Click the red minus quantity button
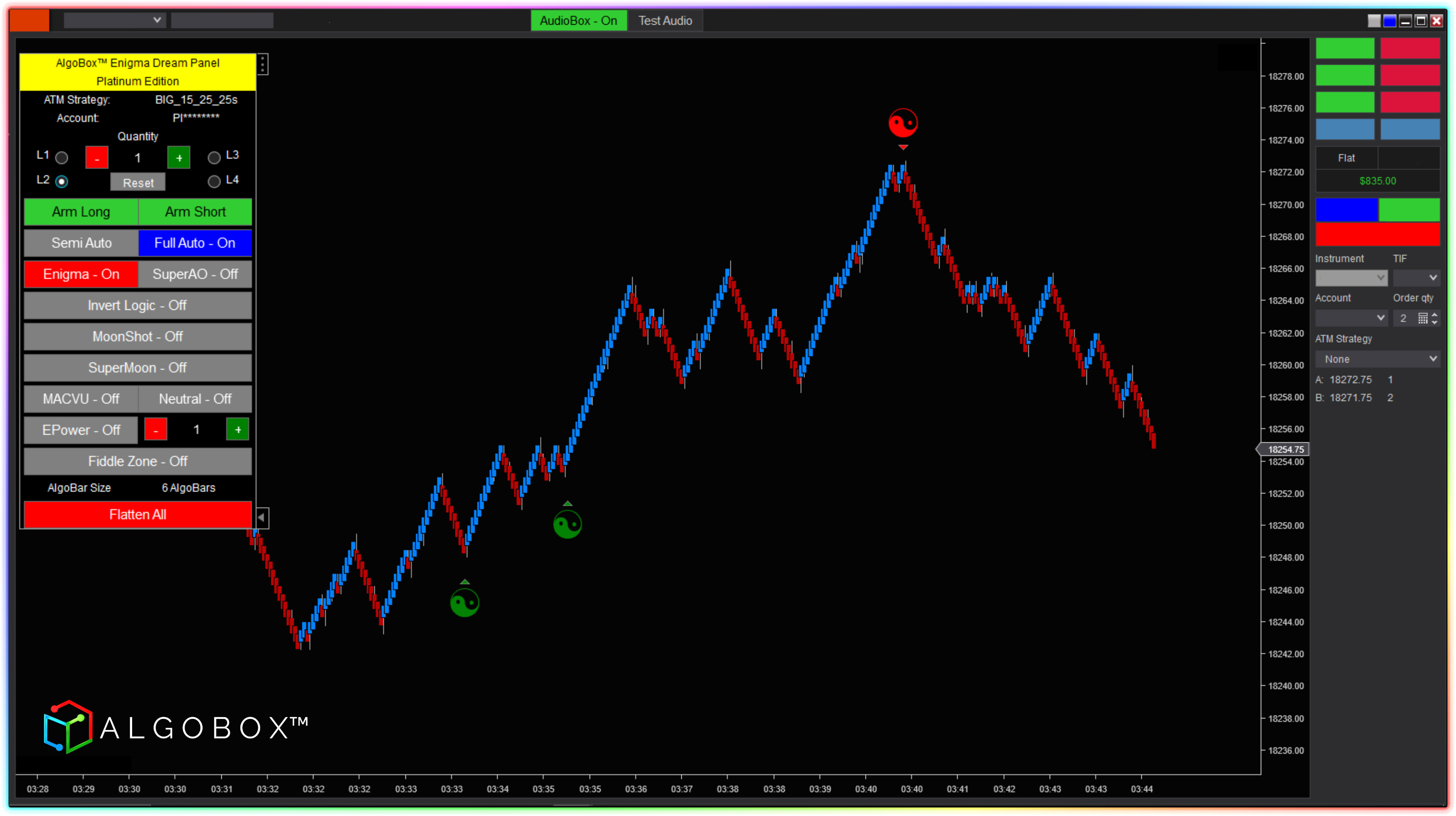This screenshot has width=1456, height=816. coord(97,158)
